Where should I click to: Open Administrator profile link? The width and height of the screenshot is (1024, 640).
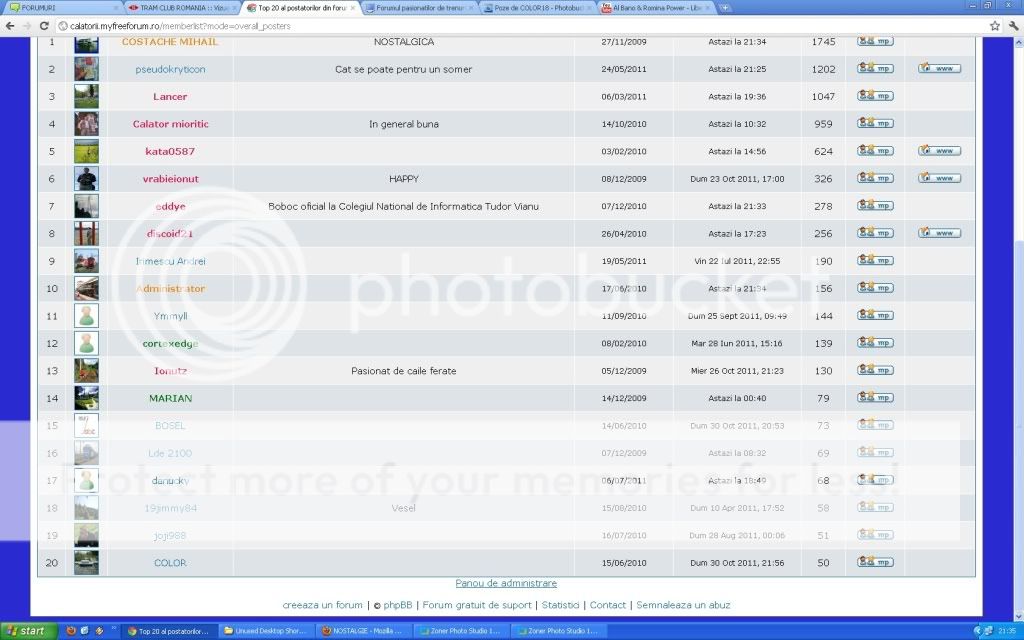point(170,288)
